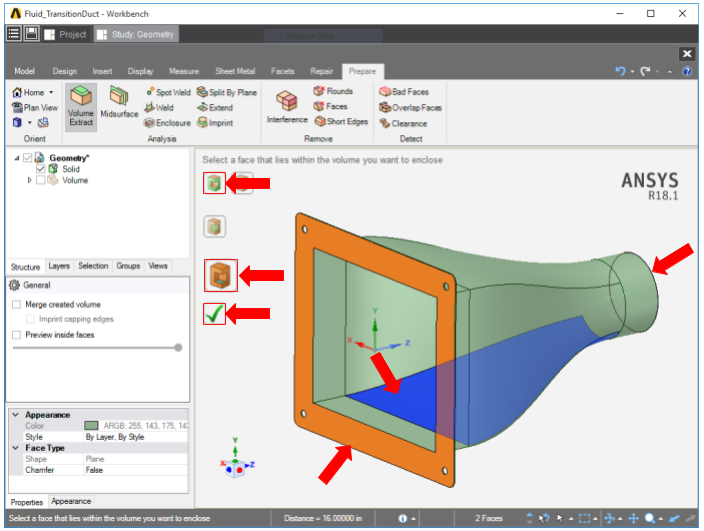Select the Rounds removal tool
The image size is (704, 531).
tap(333, 91)
